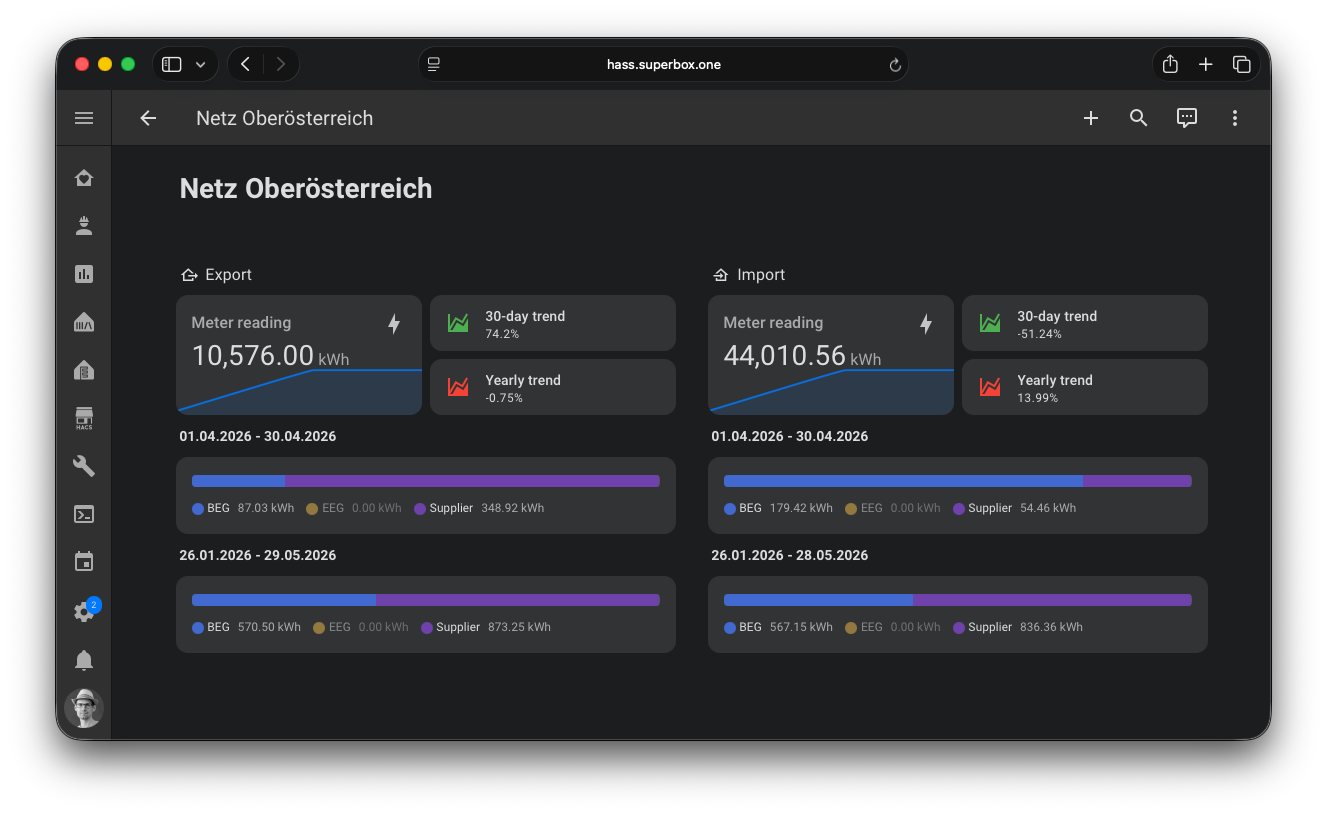Click the plus add icon in dashboard header
Viewport: 1327px width, 814px height.
(1091, 118)
